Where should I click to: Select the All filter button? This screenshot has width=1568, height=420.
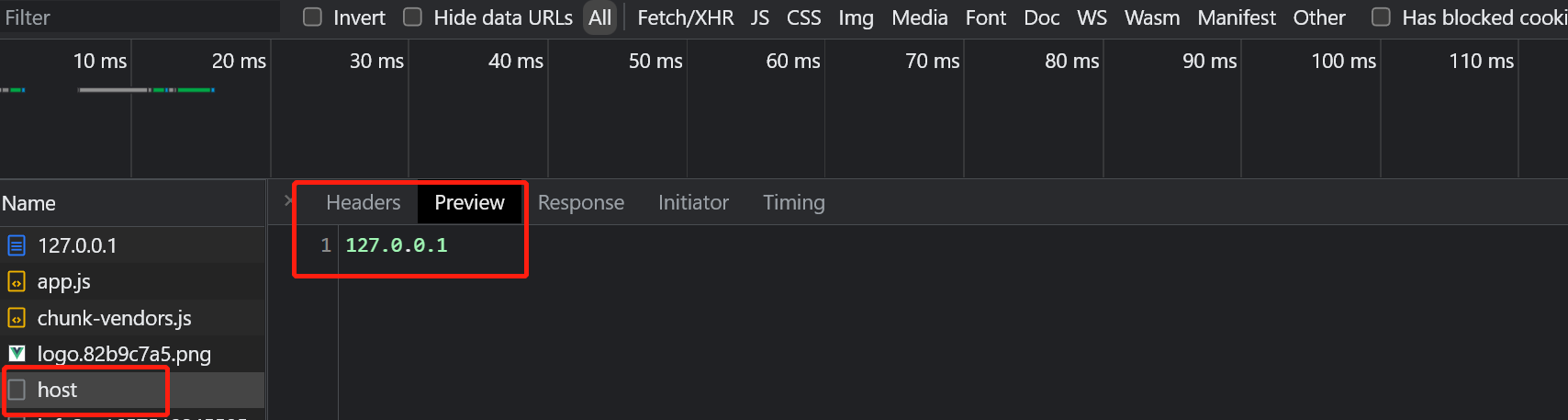(x=600, y=17)
